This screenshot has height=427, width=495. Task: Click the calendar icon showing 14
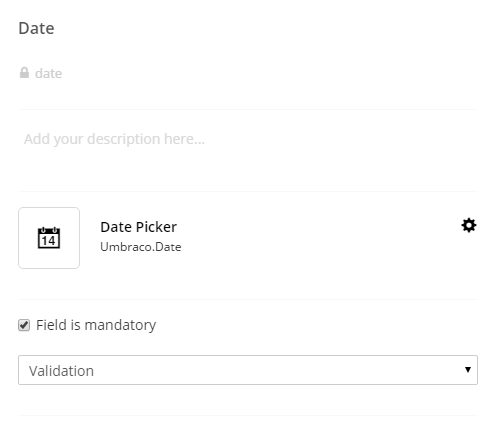tap(49, 238)
